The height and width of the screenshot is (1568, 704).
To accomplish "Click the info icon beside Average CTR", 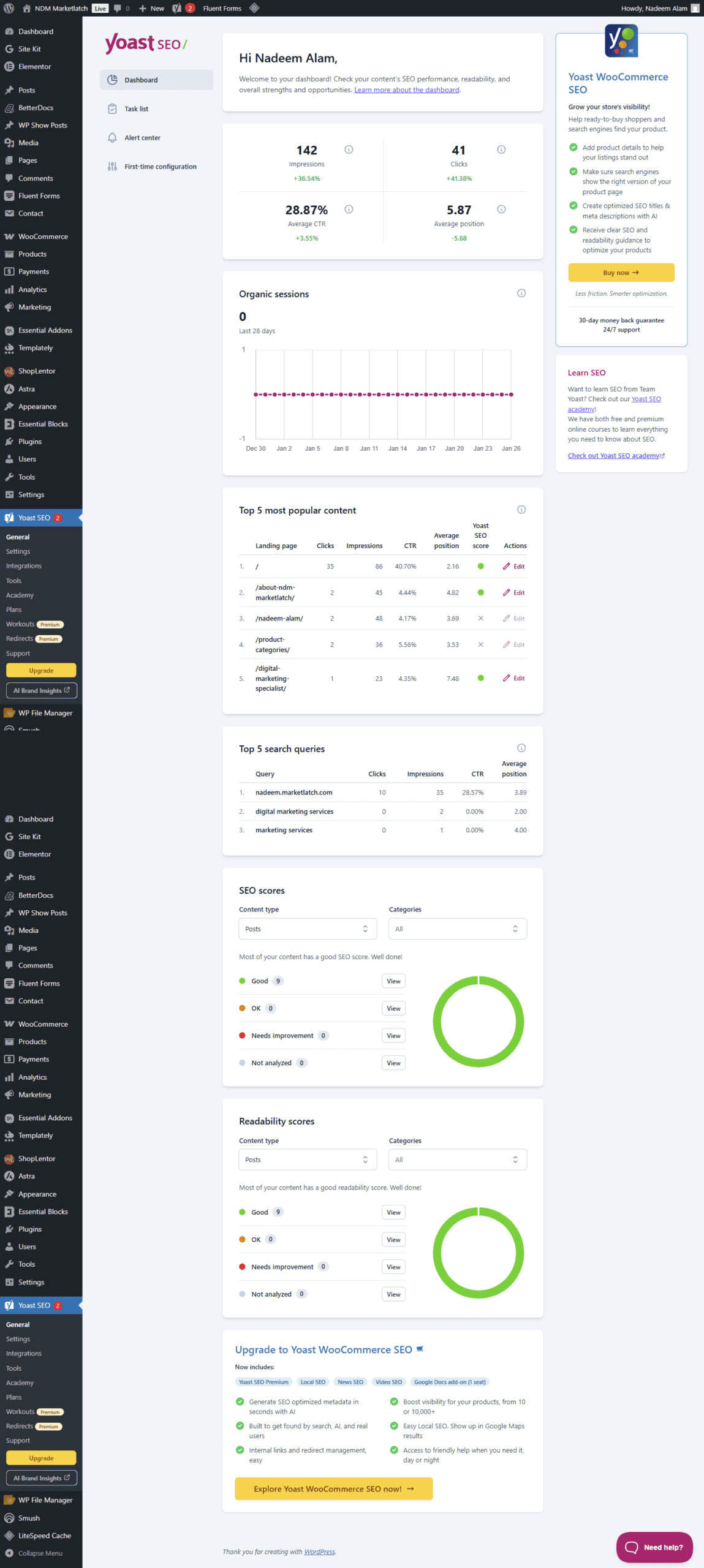I will (349, 209).
